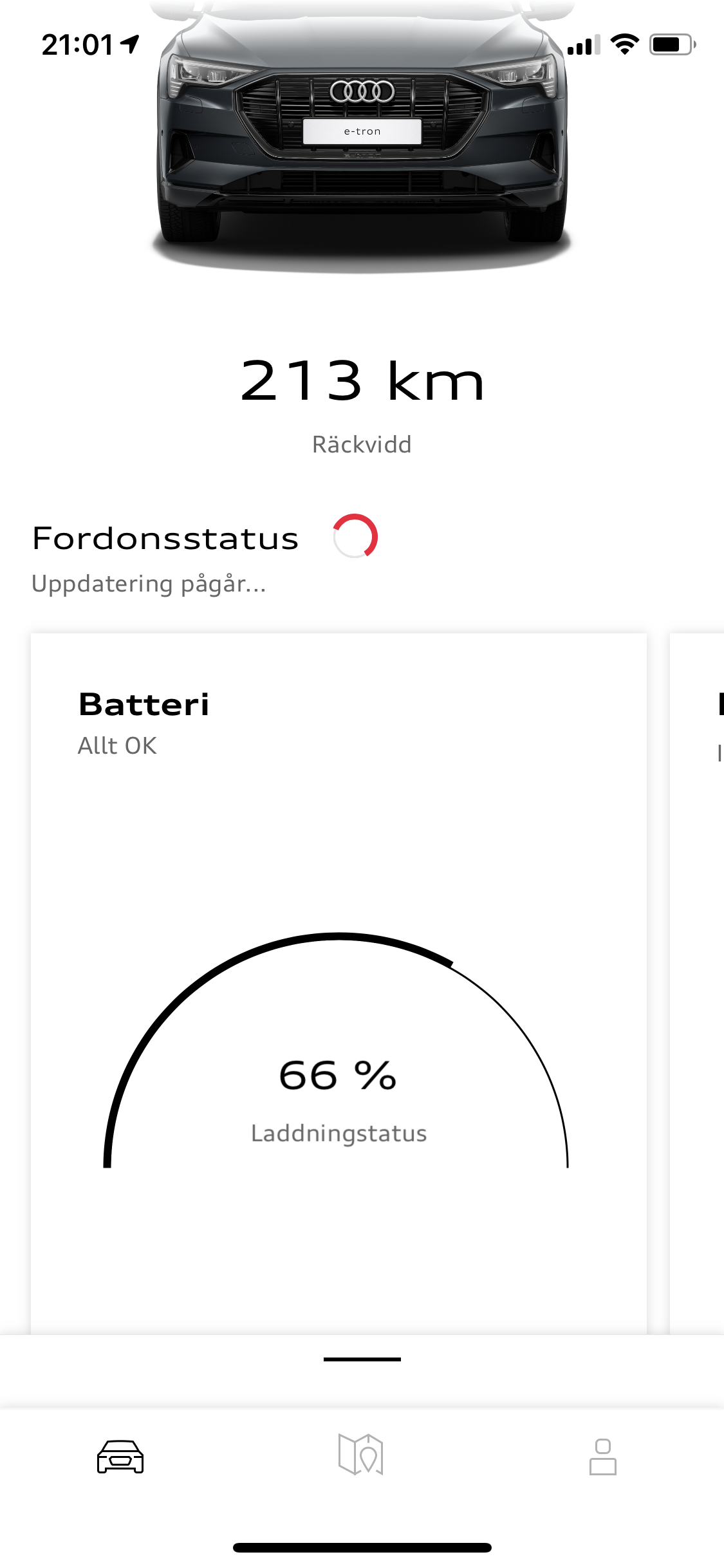The image size is (724, 1568).
Task: Tap the "Uppdatering pågår..." status text
Action: tap(149, 584)
